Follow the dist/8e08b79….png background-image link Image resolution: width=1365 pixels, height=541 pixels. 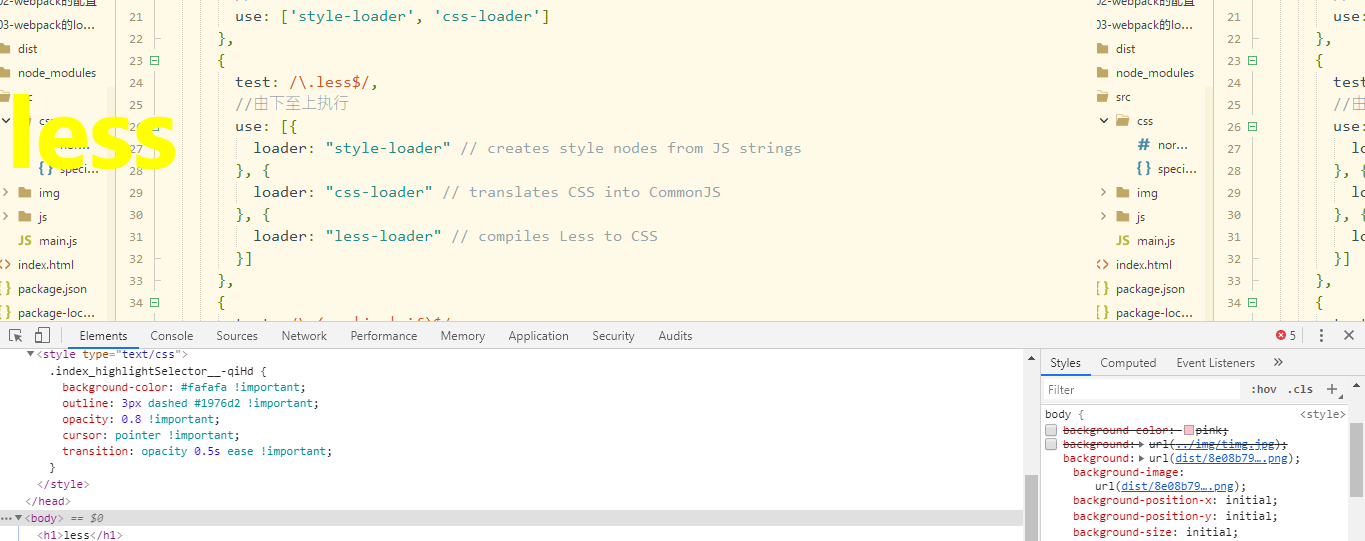point(1177,486)
